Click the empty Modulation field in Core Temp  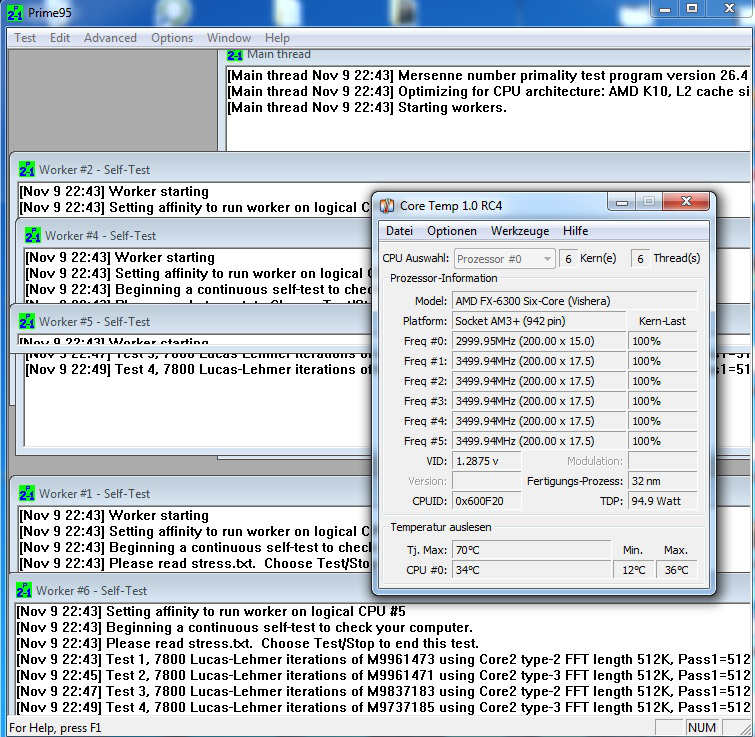click(x=663, y=461)
